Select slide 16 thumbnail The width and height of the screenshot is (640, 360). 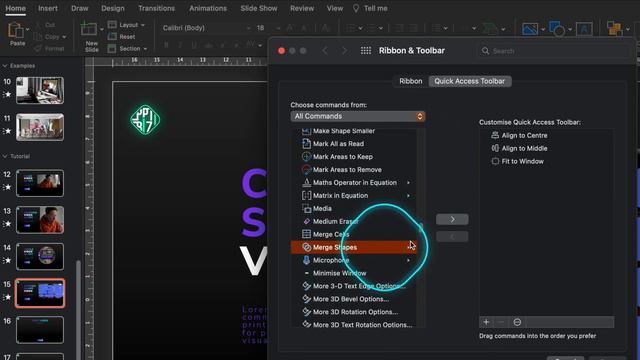coord(40,330)
